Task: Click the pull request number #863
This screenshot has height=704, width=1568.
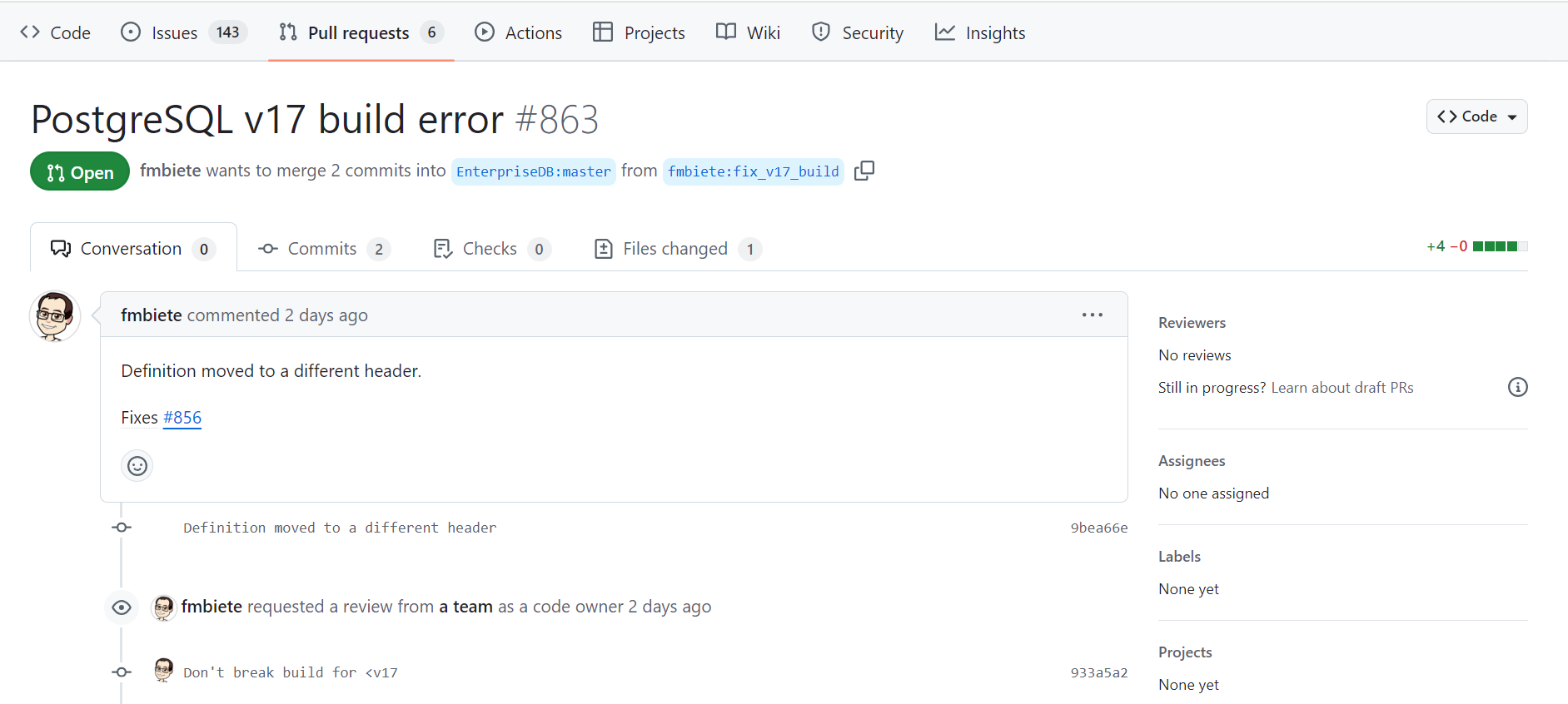Action: coord(557,120)
